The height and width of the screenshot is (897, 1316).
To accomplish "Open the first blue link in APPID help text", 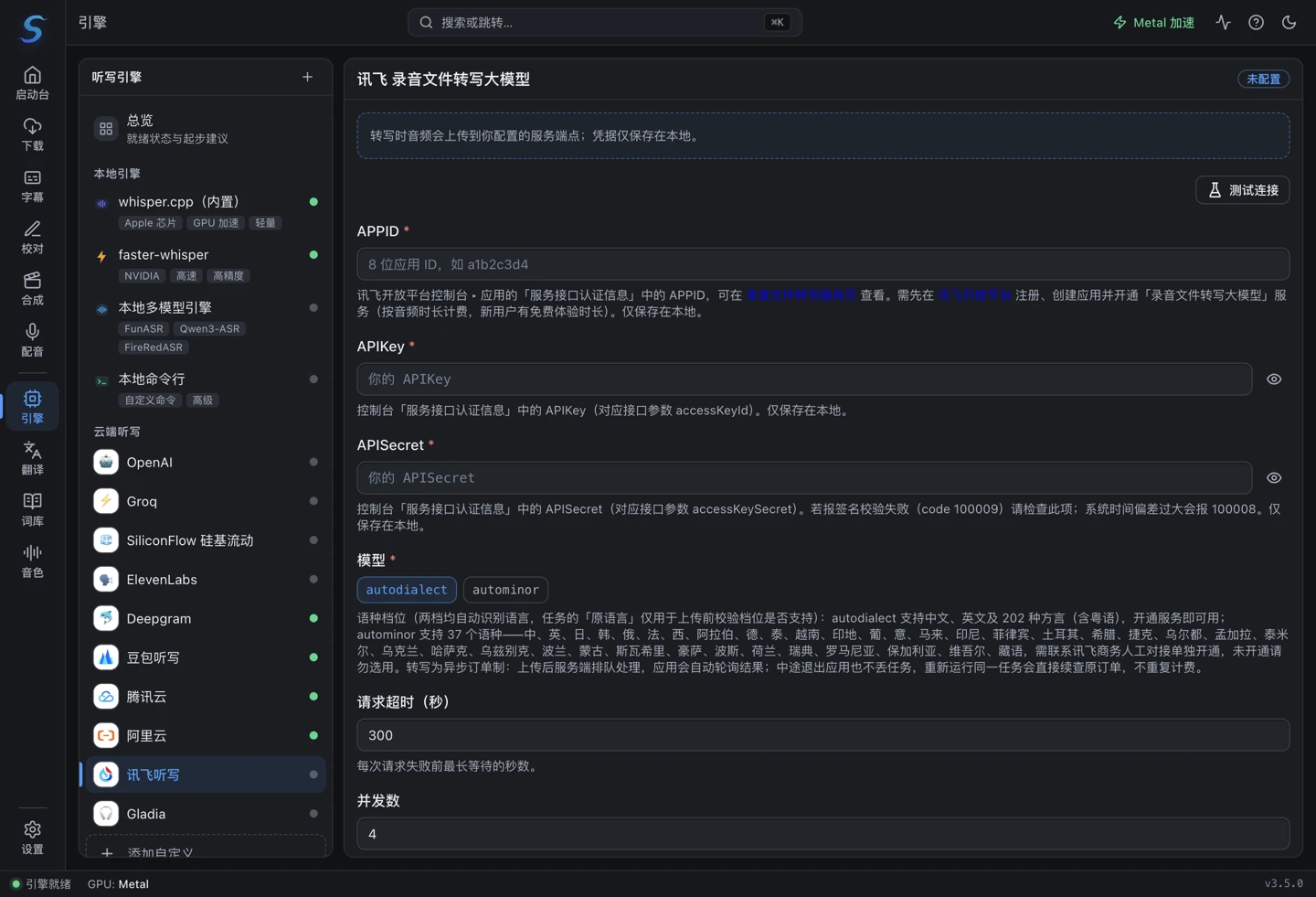I will [x=801, y=295].
